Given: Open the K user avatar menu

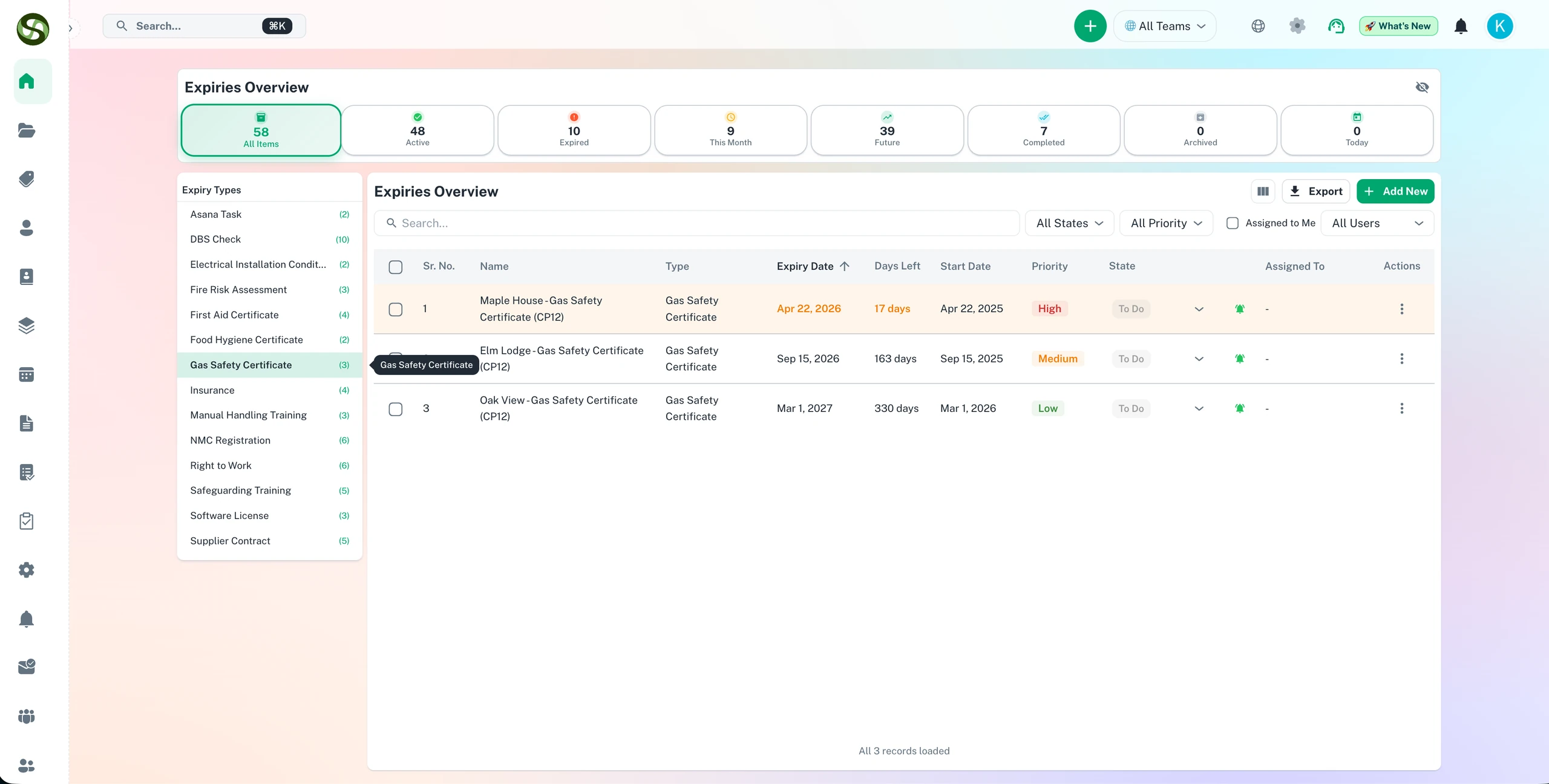Looking at the screenshot, I should (x=1500, y=26).
